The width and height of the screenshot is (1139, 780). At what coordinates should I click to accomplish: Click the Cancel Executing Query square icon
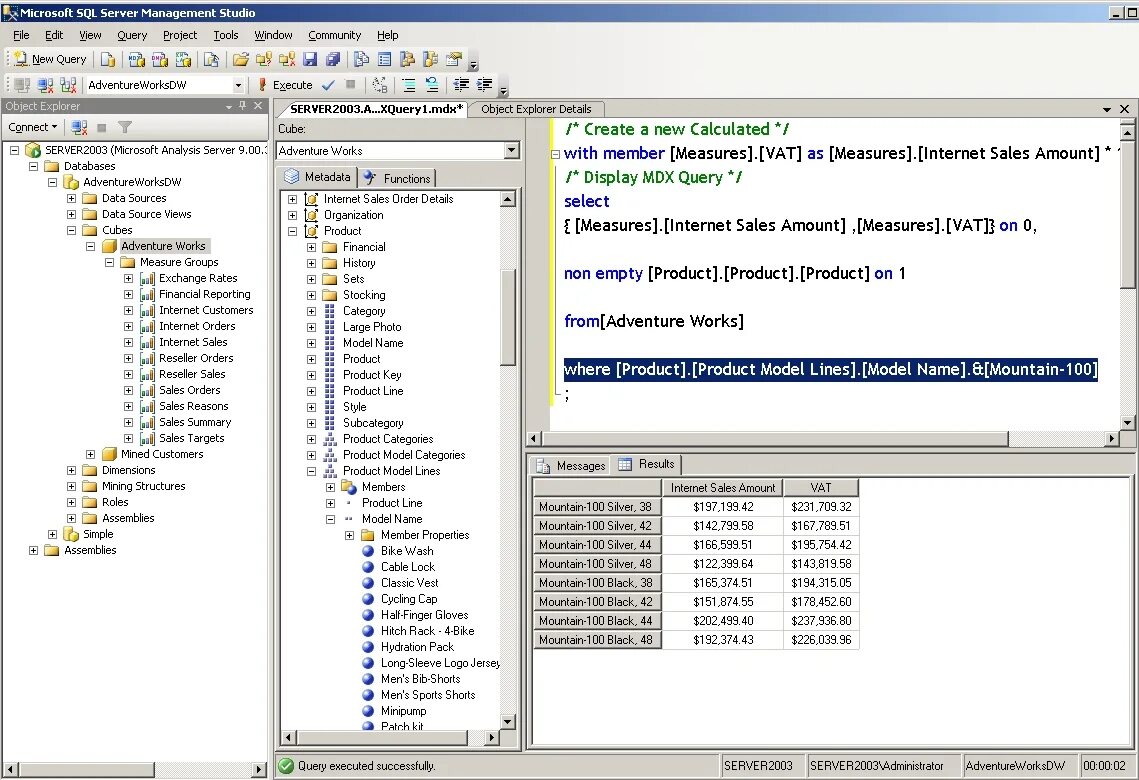(x=351, y=85)
